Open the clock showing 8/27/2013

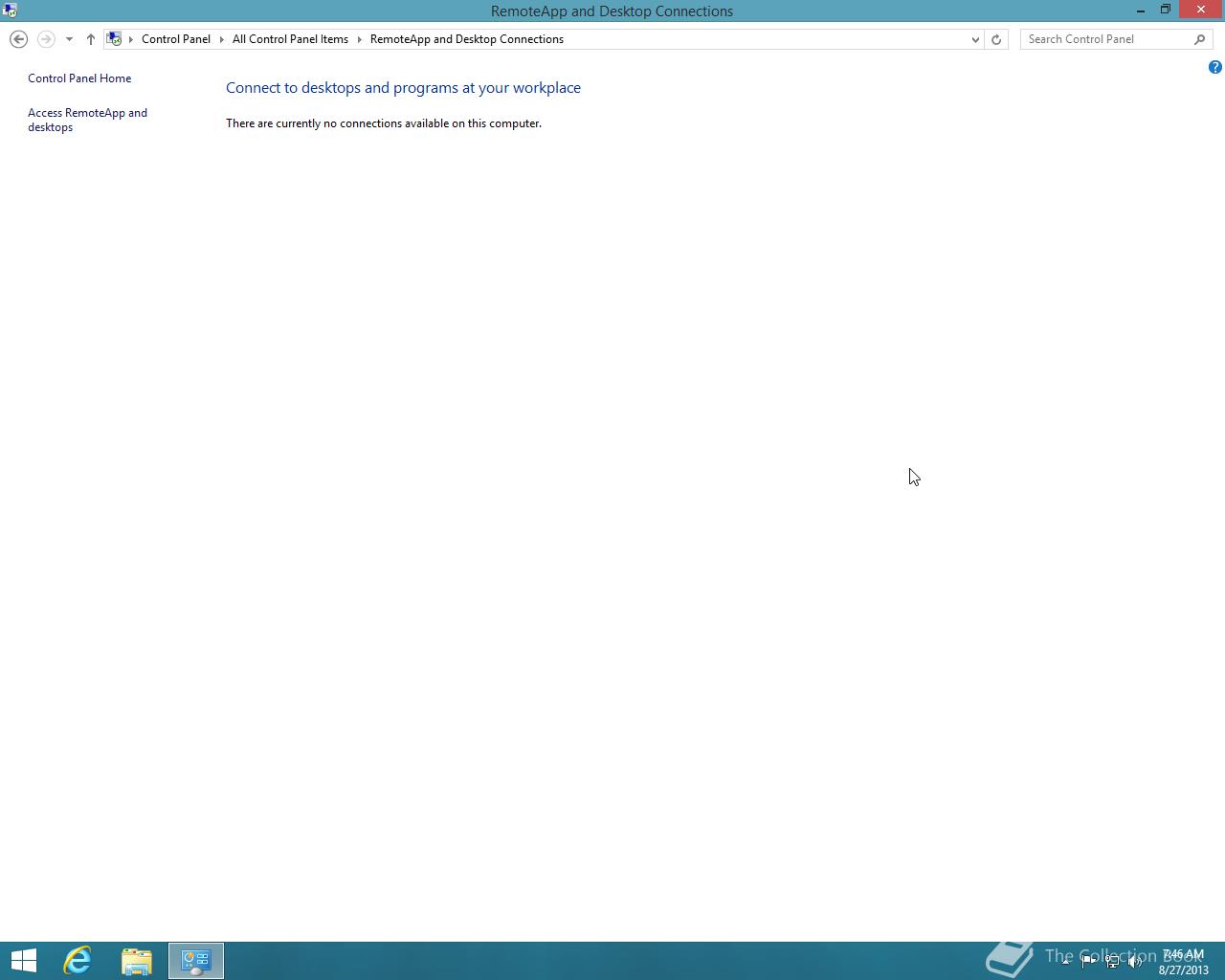coord(1184,962)
